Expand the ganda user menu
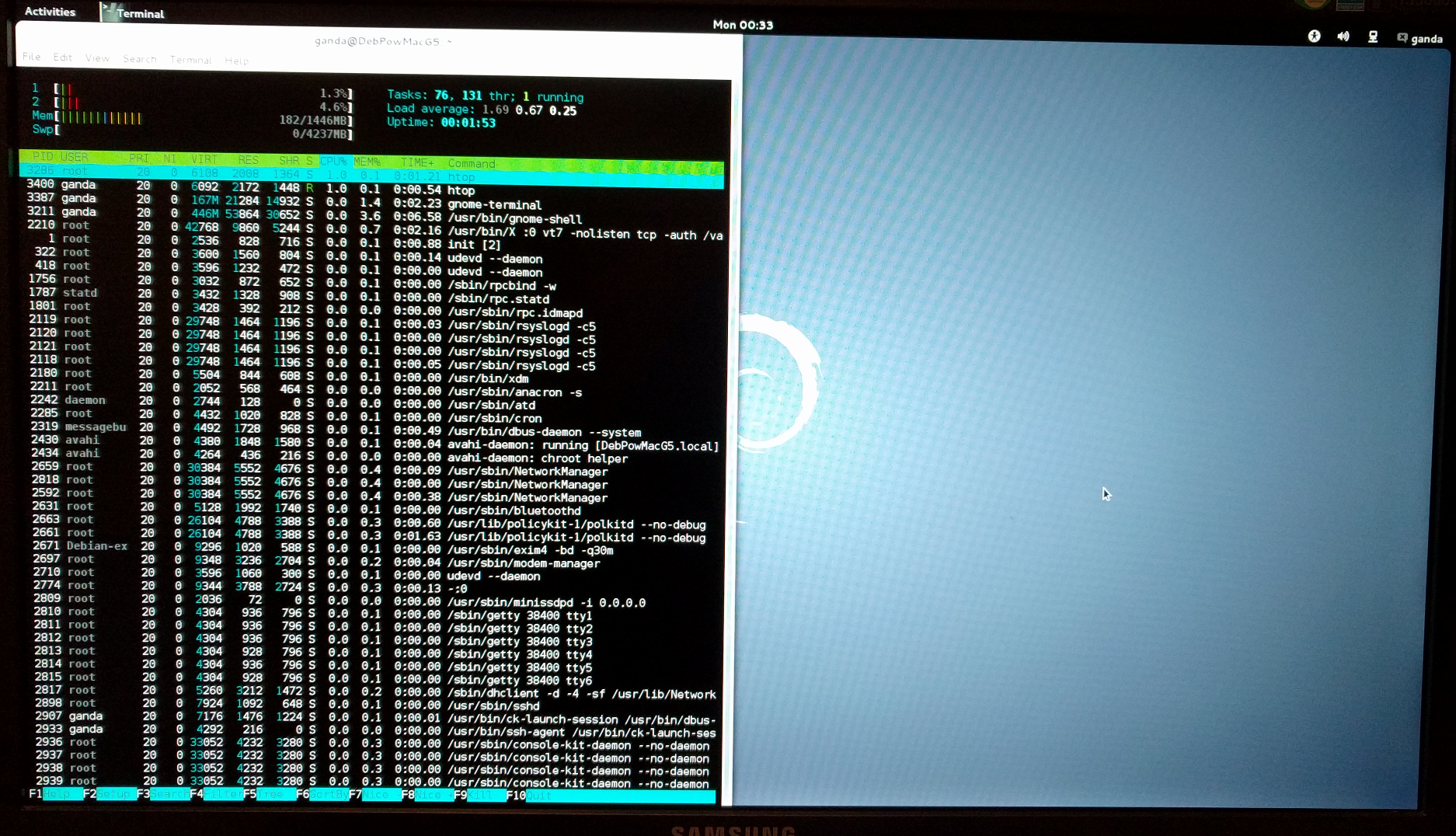1456x836 pixels. point(1426,39)
